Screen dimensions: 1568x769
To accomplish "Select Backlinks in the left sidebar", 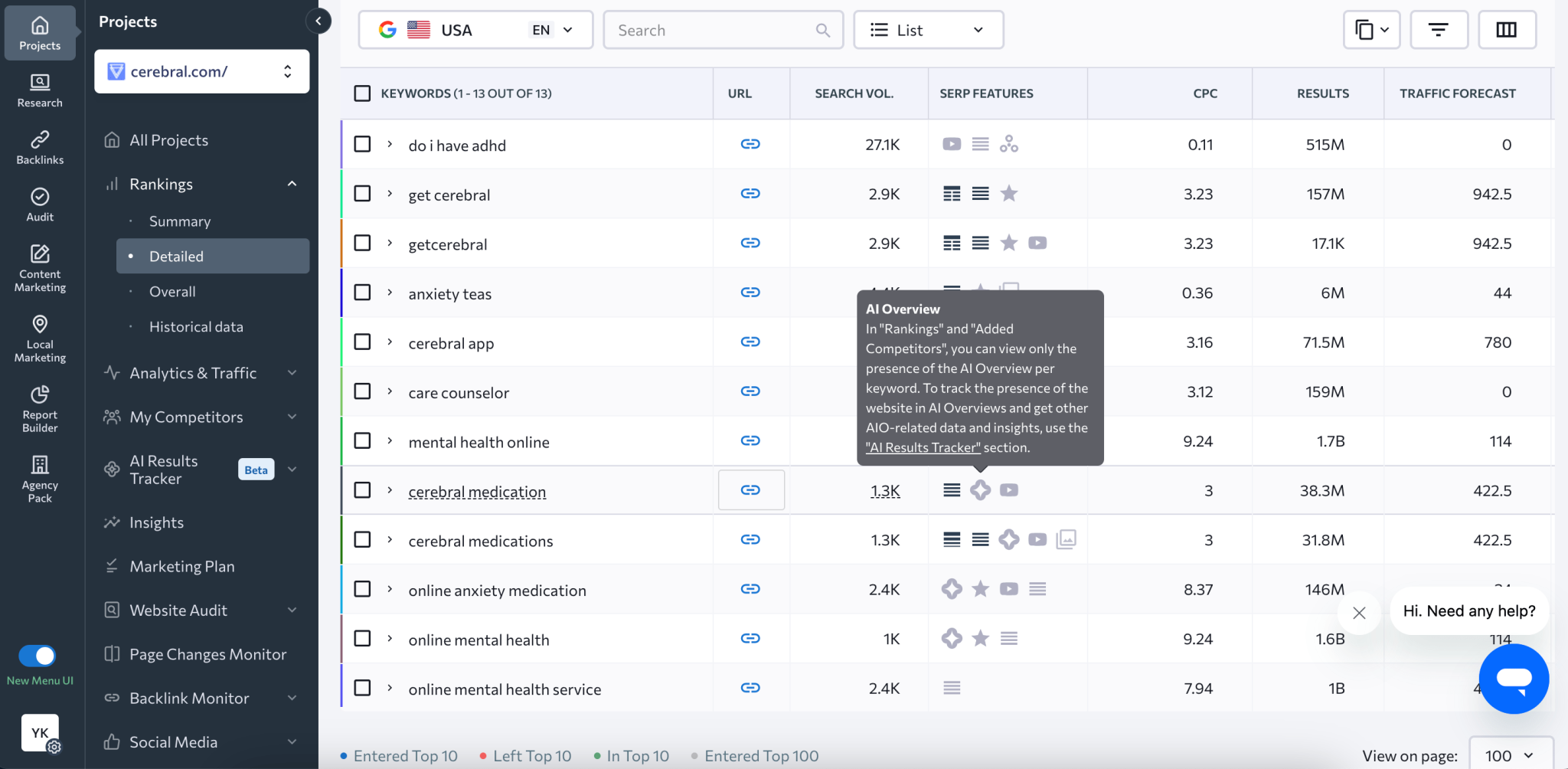I will pos(39,147).
